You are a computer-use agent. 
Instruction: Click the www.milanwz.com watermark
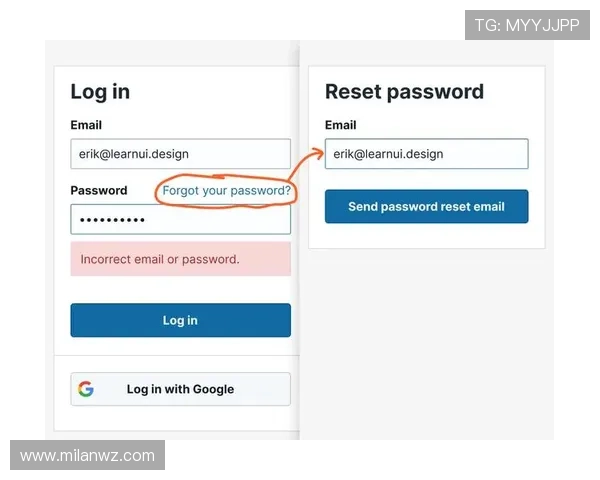pos(88,456)
